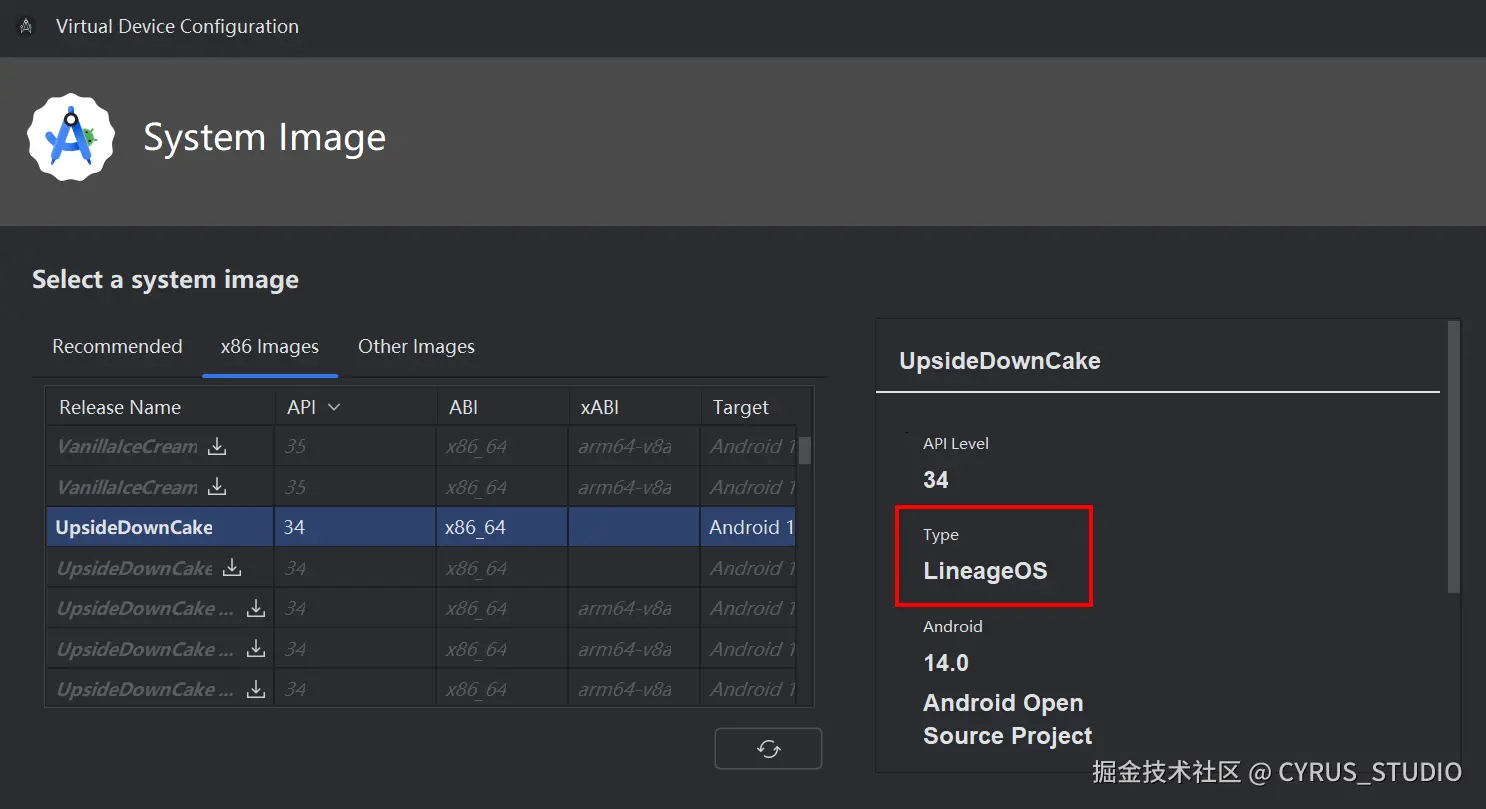
Task: Click the refresh system images button
Action: point(768,749)
